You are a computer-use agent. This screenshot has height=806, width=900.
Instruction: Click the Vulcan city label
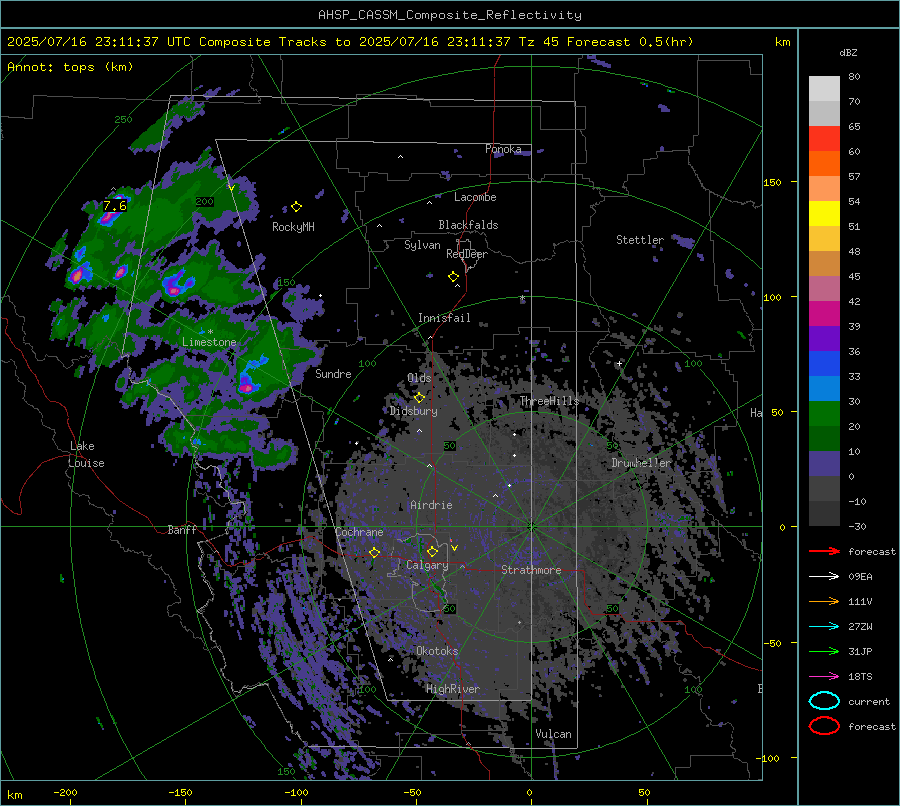pos(553,734)
